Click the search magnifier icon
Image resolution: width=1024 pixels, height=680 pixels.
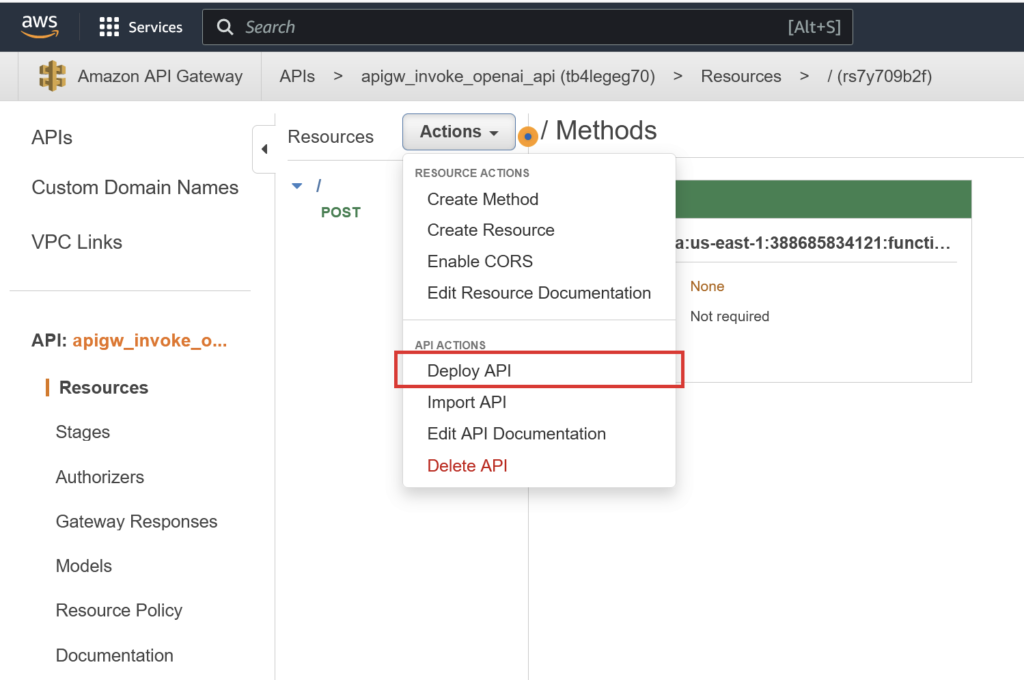point(225,27)
